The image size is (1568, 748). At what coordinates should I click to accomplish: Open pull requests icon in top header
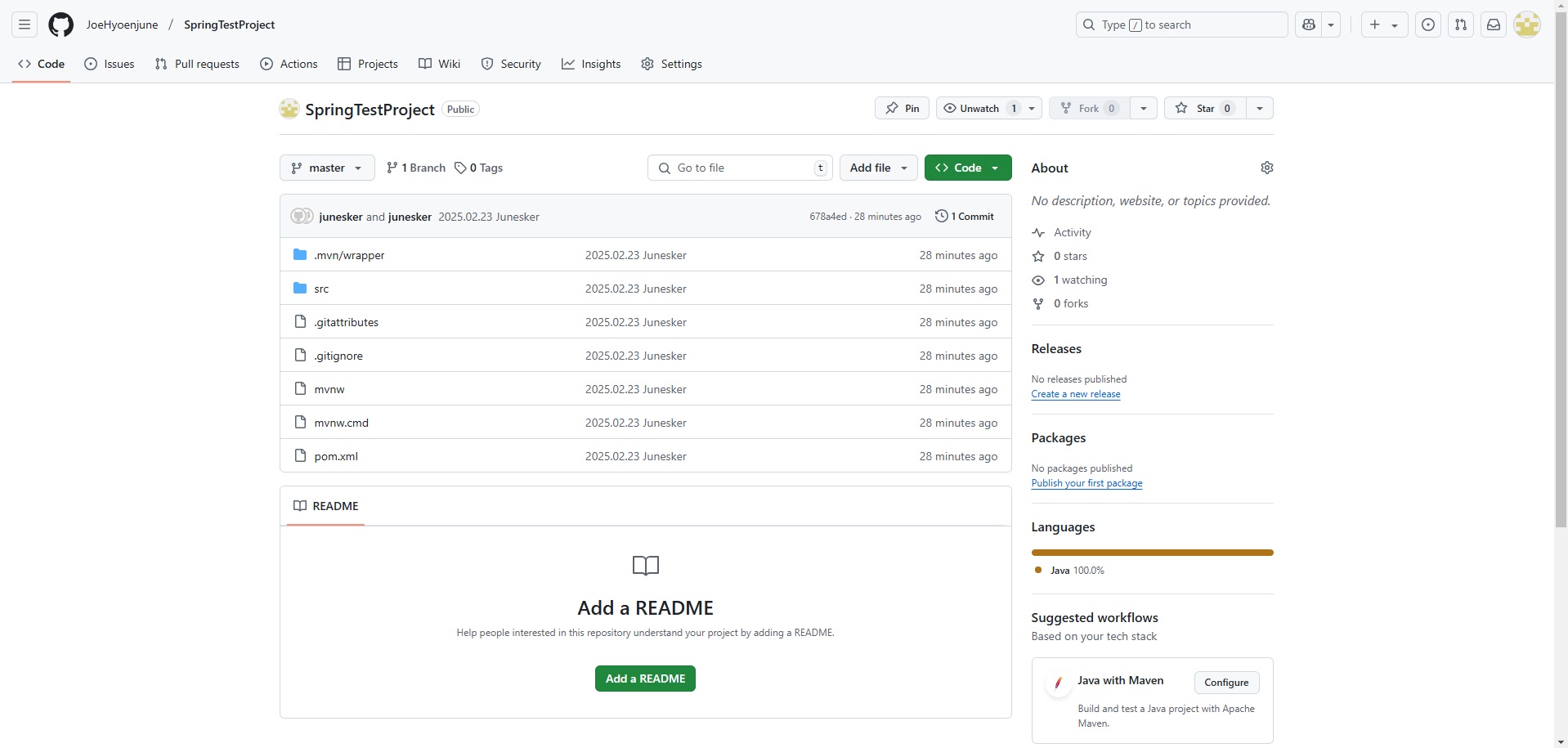(x=1461, y=25)
